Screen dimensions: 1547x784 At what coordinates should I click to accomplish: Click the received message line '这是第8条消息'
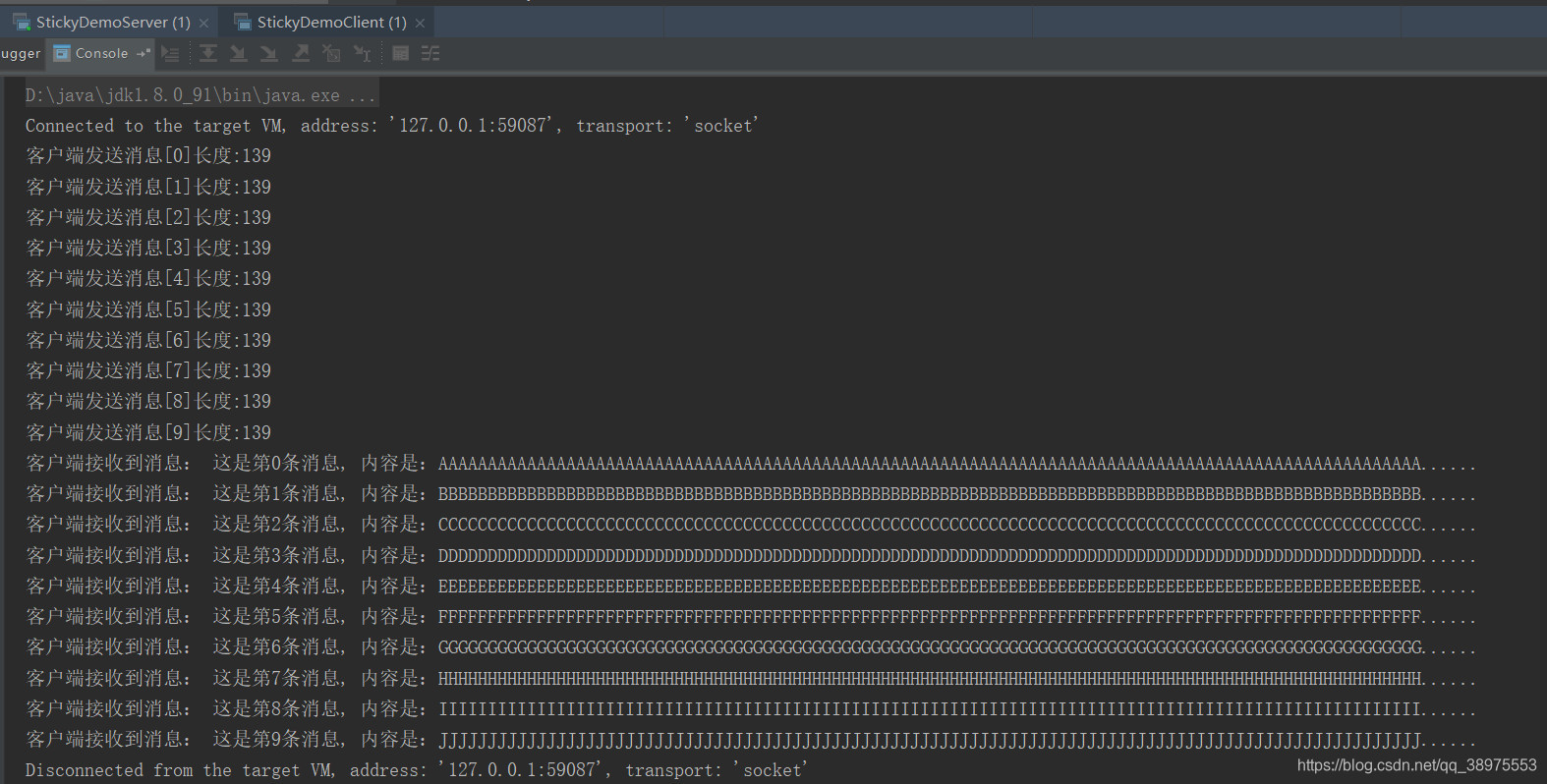pos(750,708)
